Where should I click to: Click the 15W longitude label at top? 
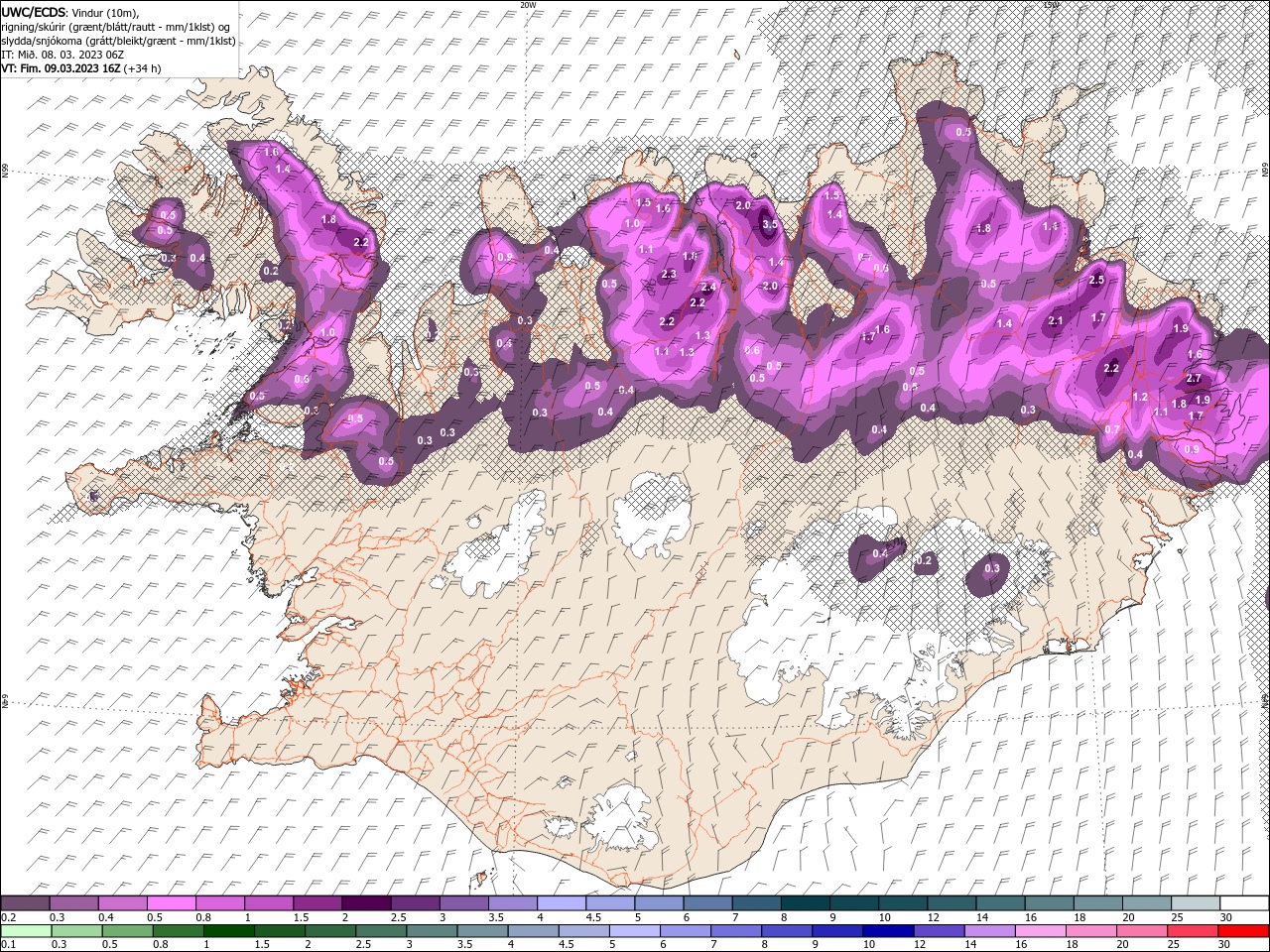coord(1051,5)
